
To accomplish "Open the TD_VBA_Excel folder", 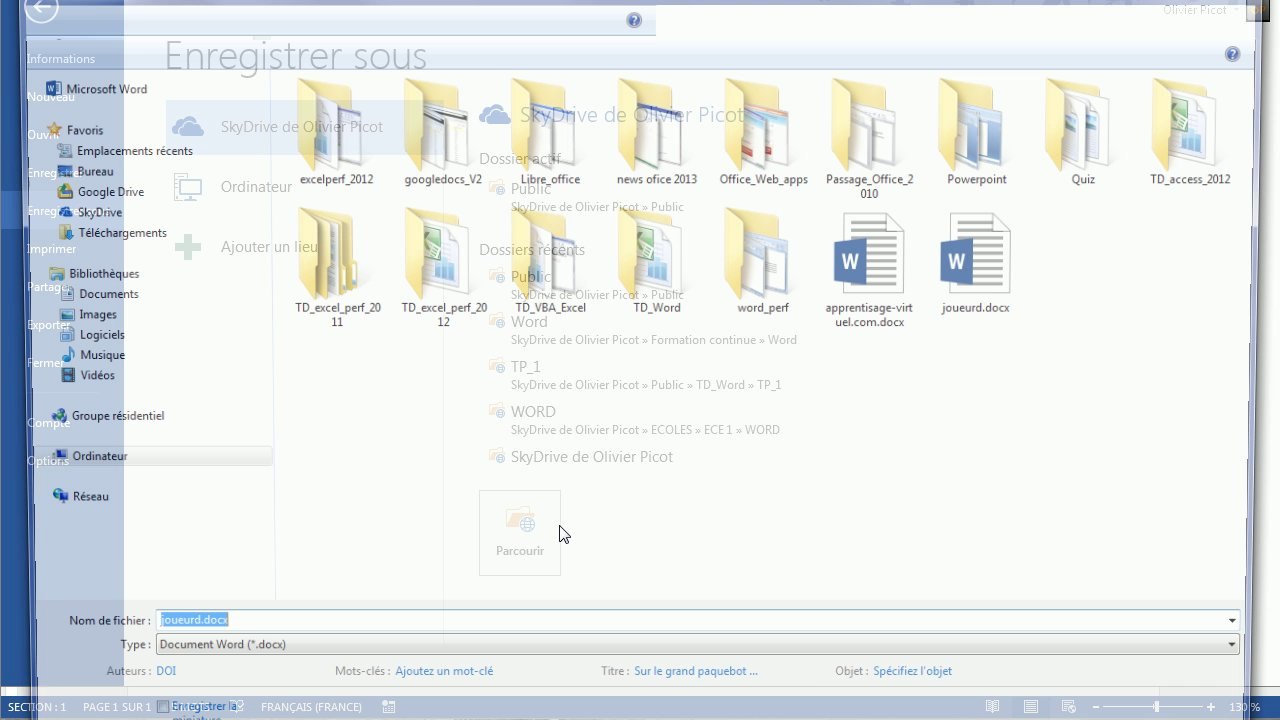I will 550,261.
